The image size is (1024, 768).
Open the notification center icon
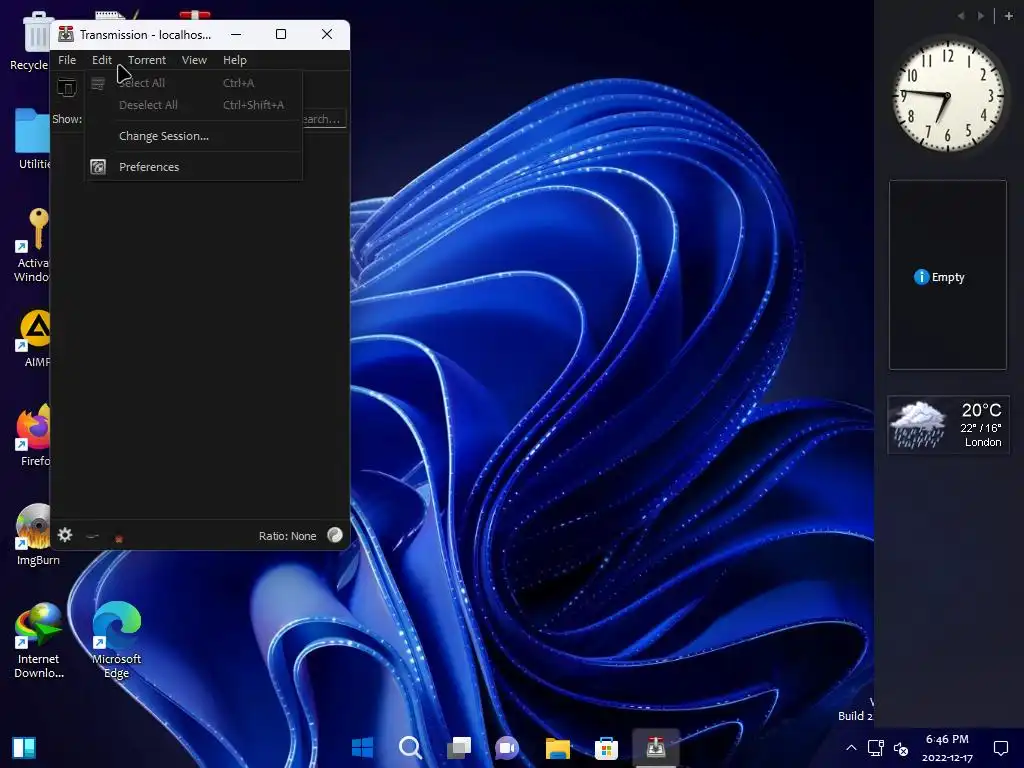point(1000,748)
